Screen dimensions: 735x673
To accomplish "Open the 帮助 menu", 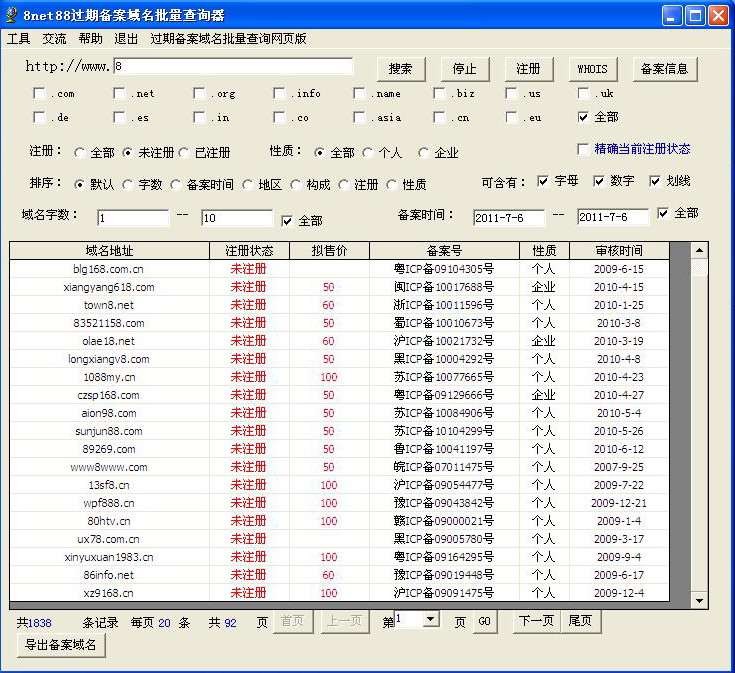I will (90, 39).
